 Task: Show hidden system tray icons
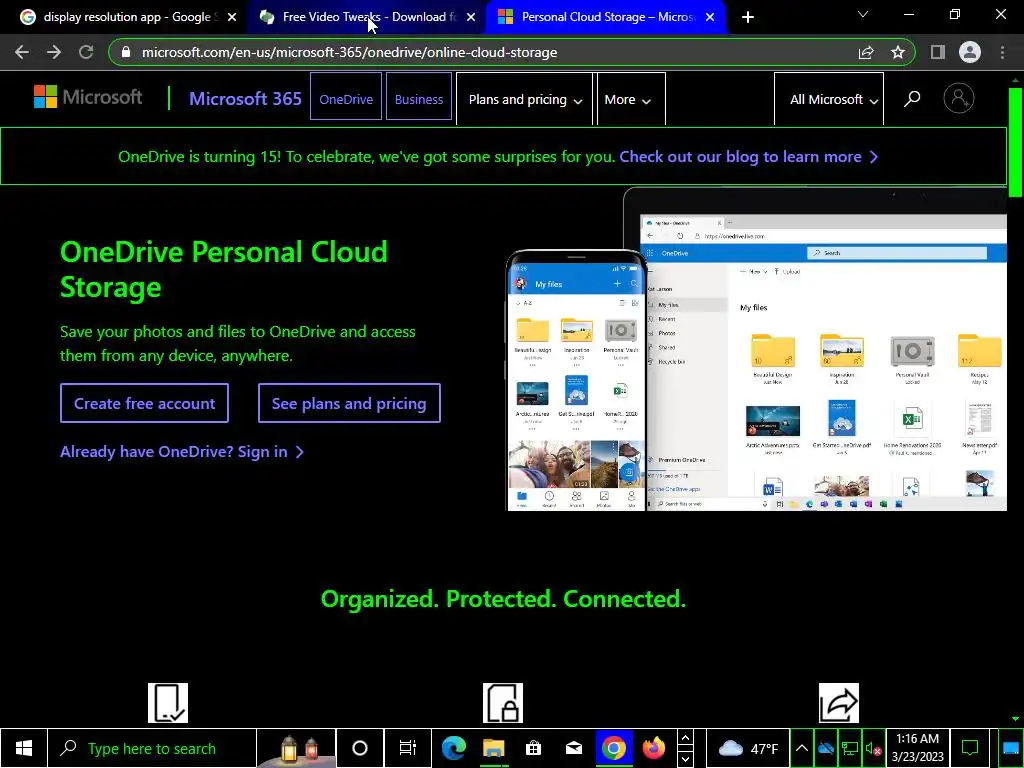click(802, 748)
